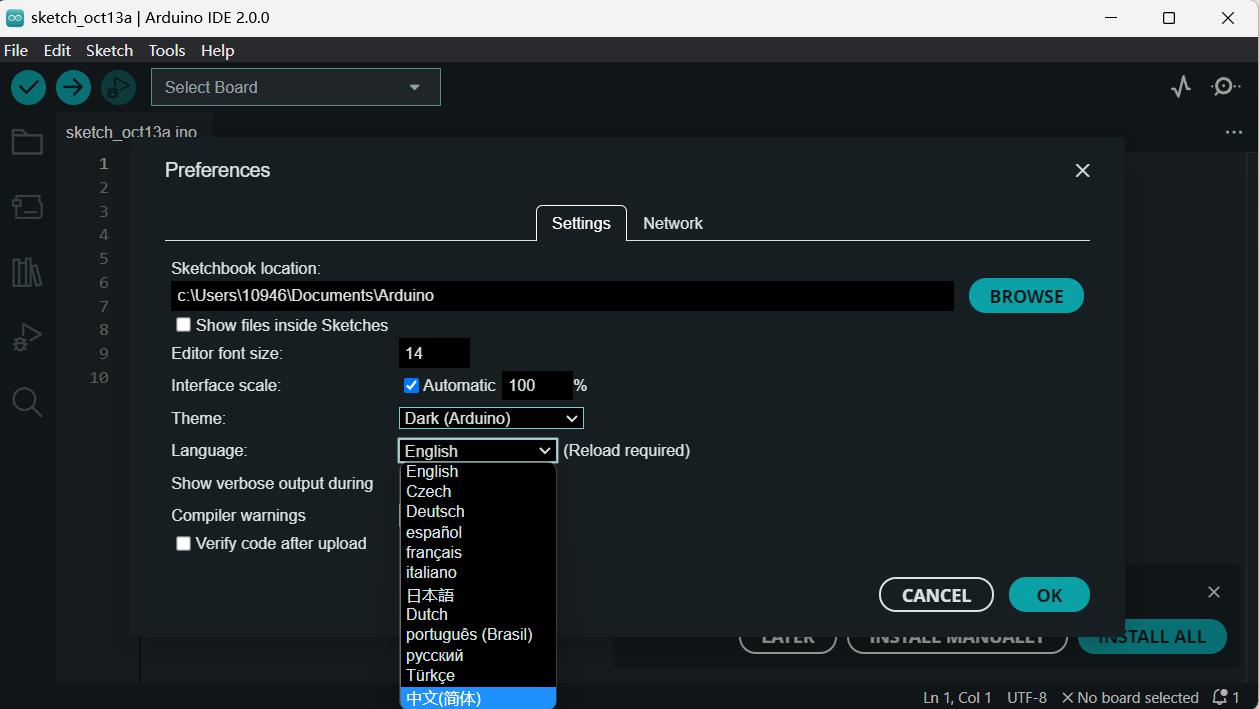1259x709 pixels.
Task: Click the UTF-8 encoding status entry
Action: coord(1027,697)
